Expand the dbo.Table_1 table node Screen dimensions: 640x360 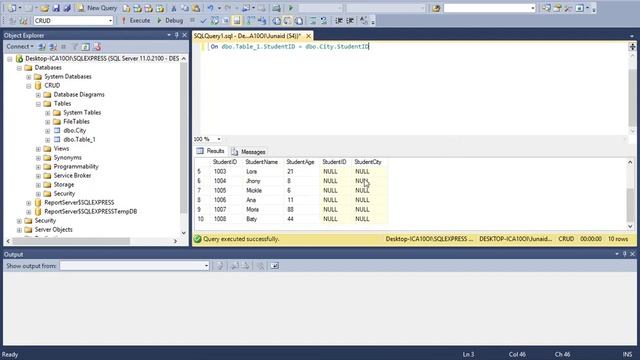tap(47, 140)
